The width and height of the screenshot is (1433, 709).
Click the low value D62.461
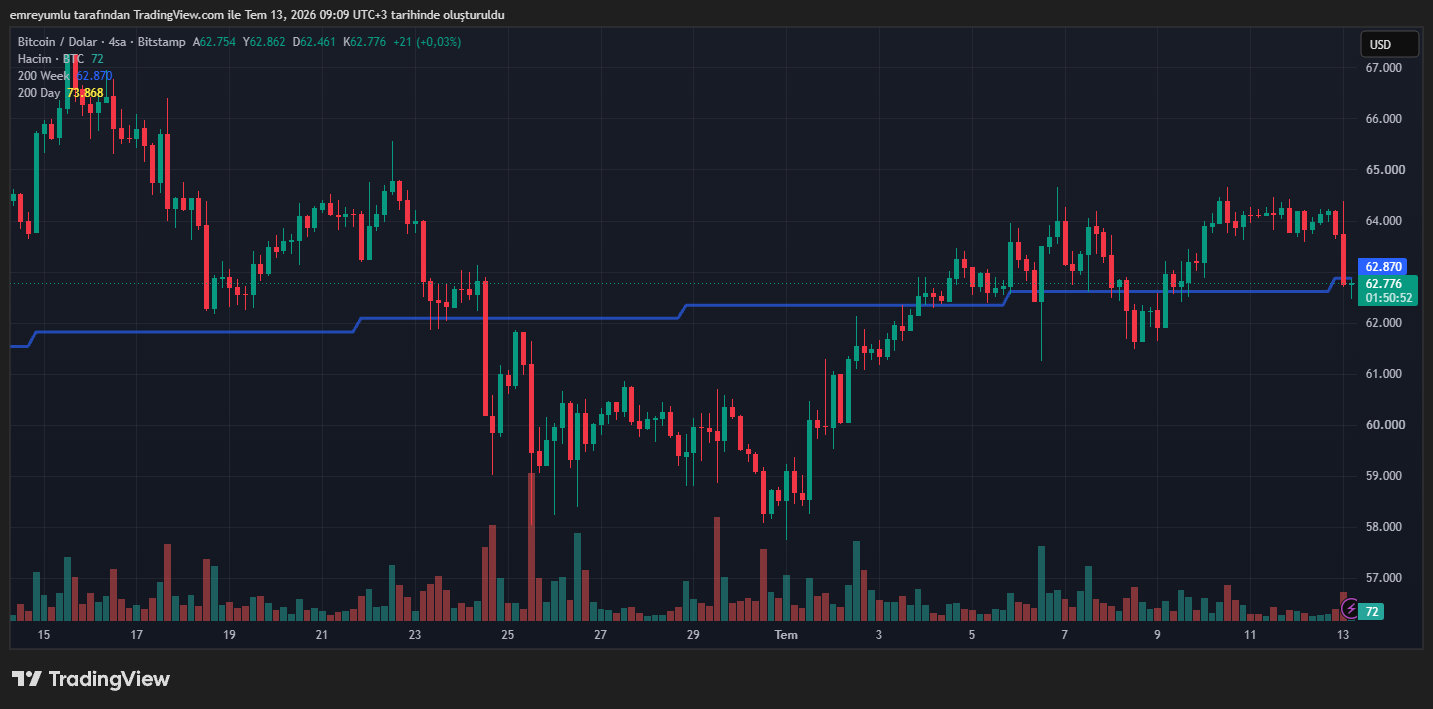click(314, 42)
